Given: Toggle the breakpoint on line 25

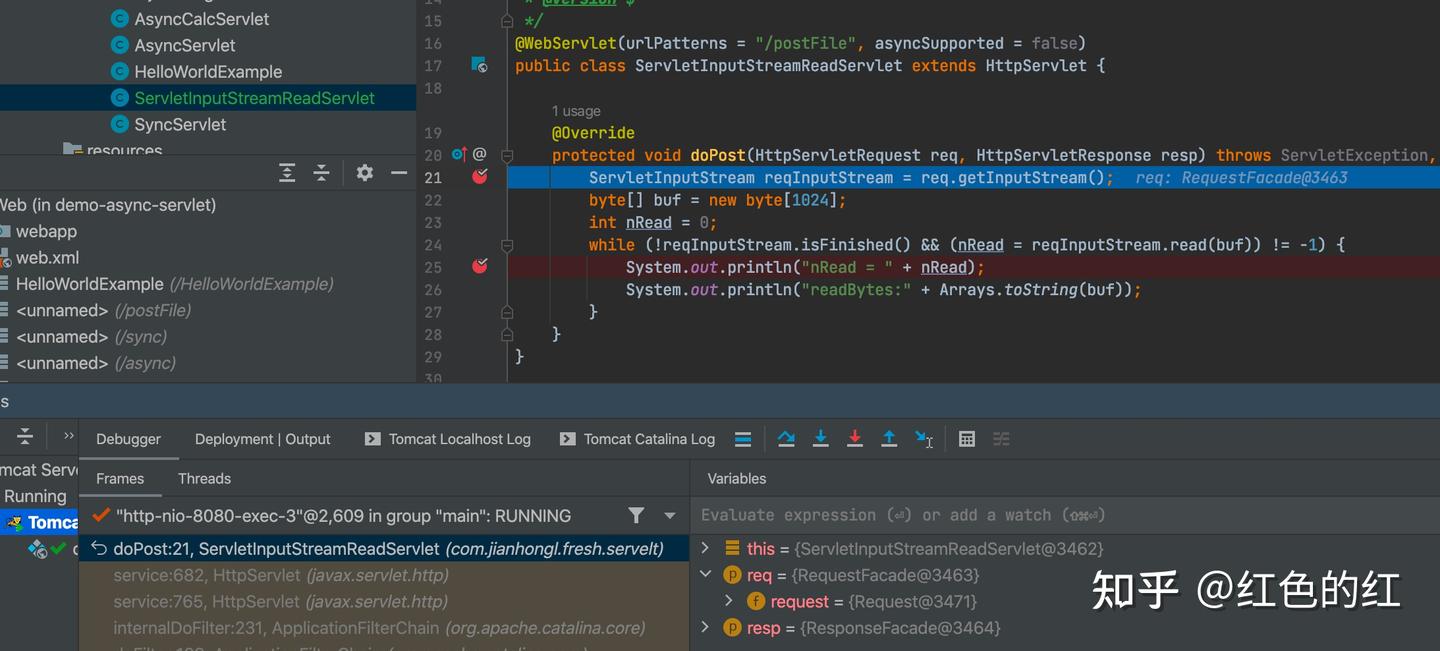Looking at the screenshot, I should click(479, 266).
